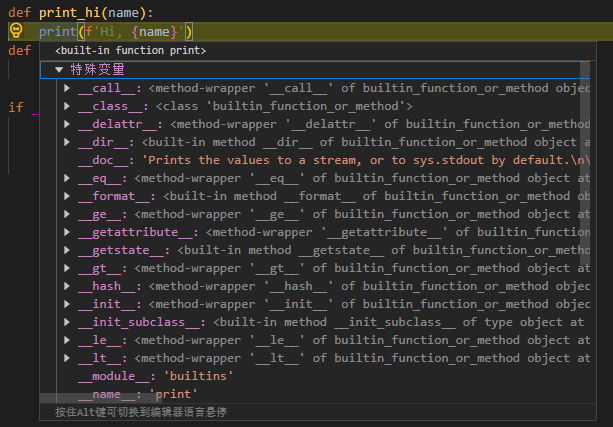Image resolution: width=613 pixels, height=427 pixels.
Task: Click the yellow lightbulb code action icon
Action: pyautogui.click(x=16, y=30)
